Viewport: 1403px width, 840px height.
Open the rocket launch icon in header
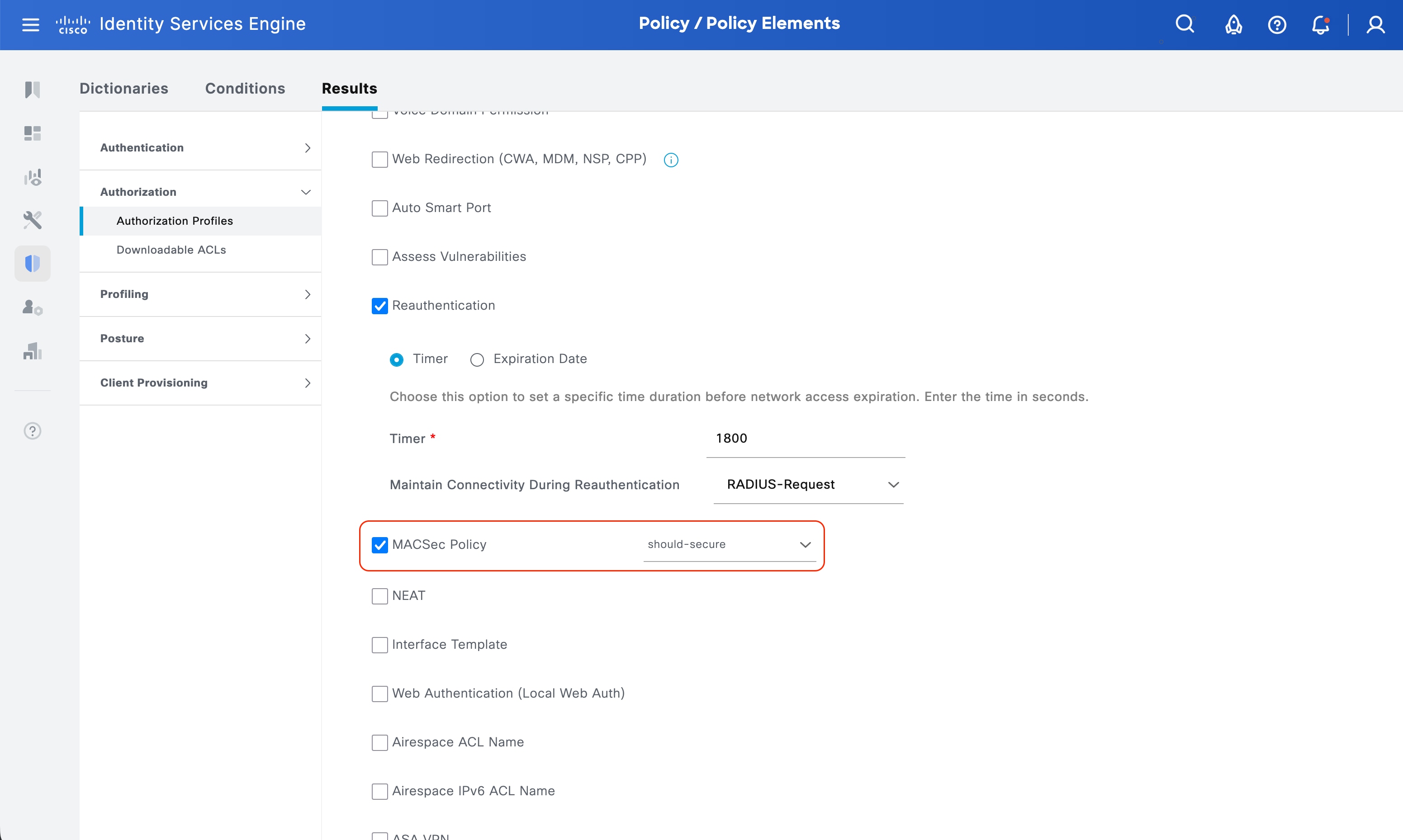(1233, 25)
